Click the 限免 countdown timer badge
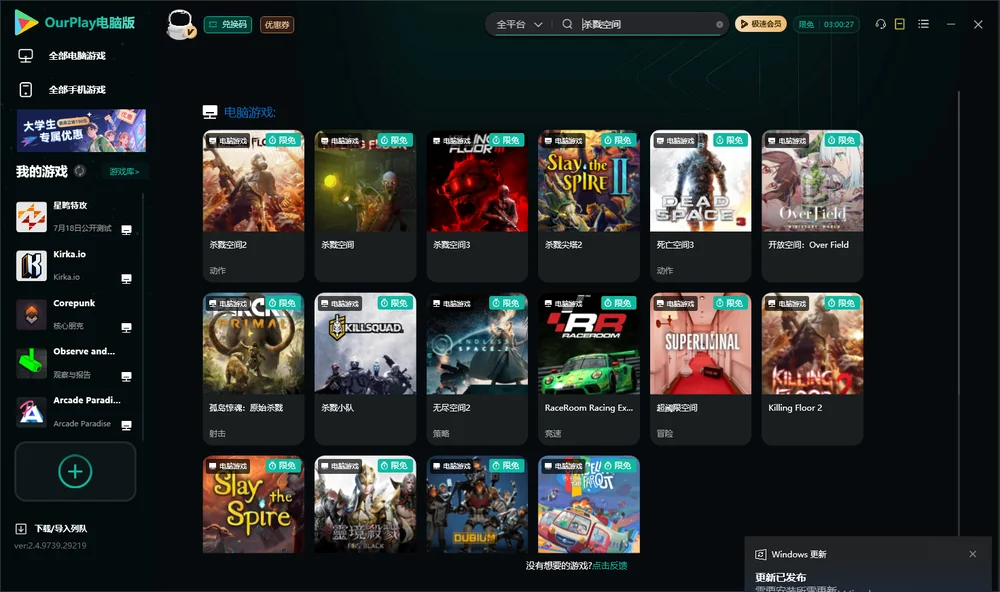 [826, 24]
